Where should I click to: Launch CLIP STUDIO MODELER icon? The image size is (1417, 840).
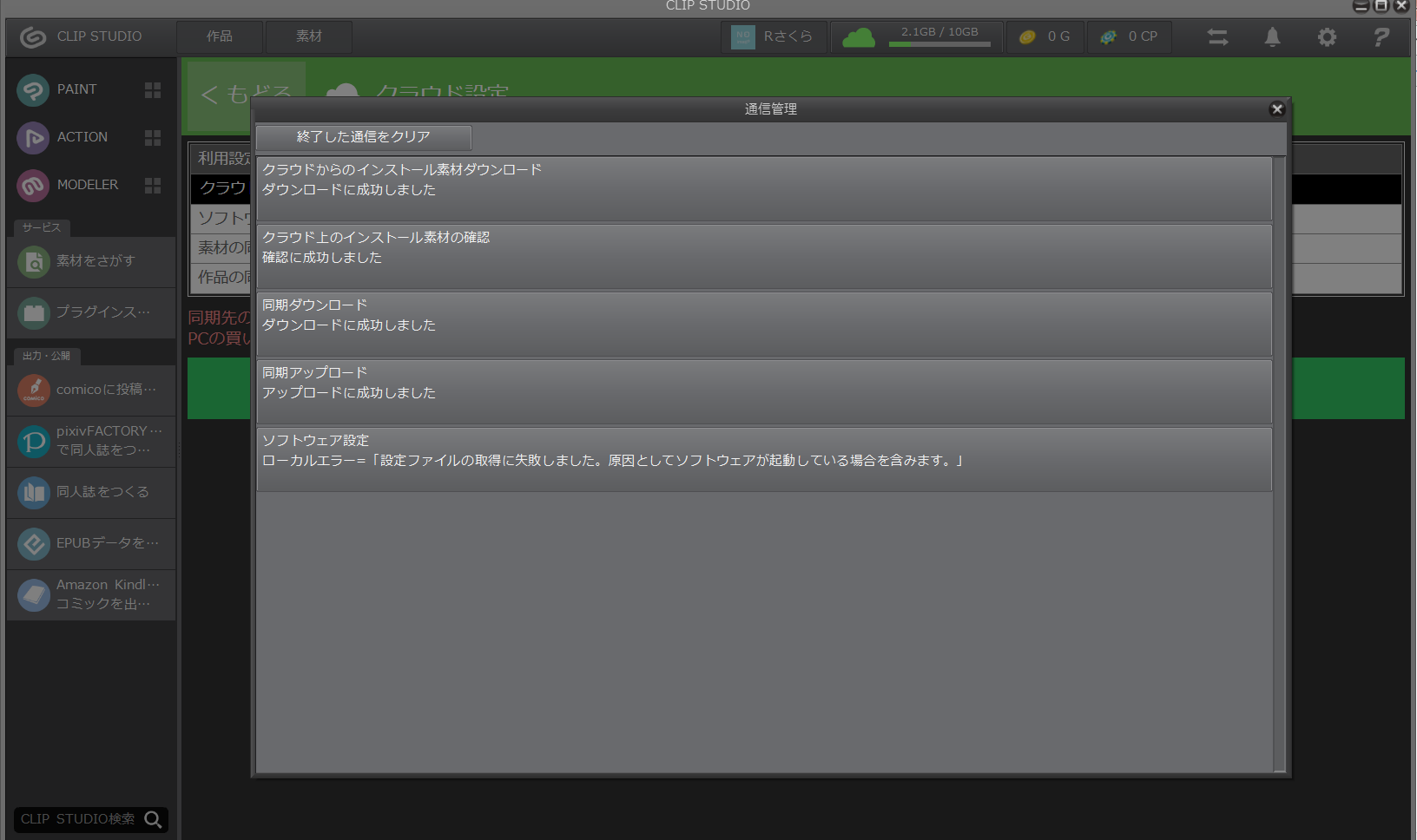[33, 185]
